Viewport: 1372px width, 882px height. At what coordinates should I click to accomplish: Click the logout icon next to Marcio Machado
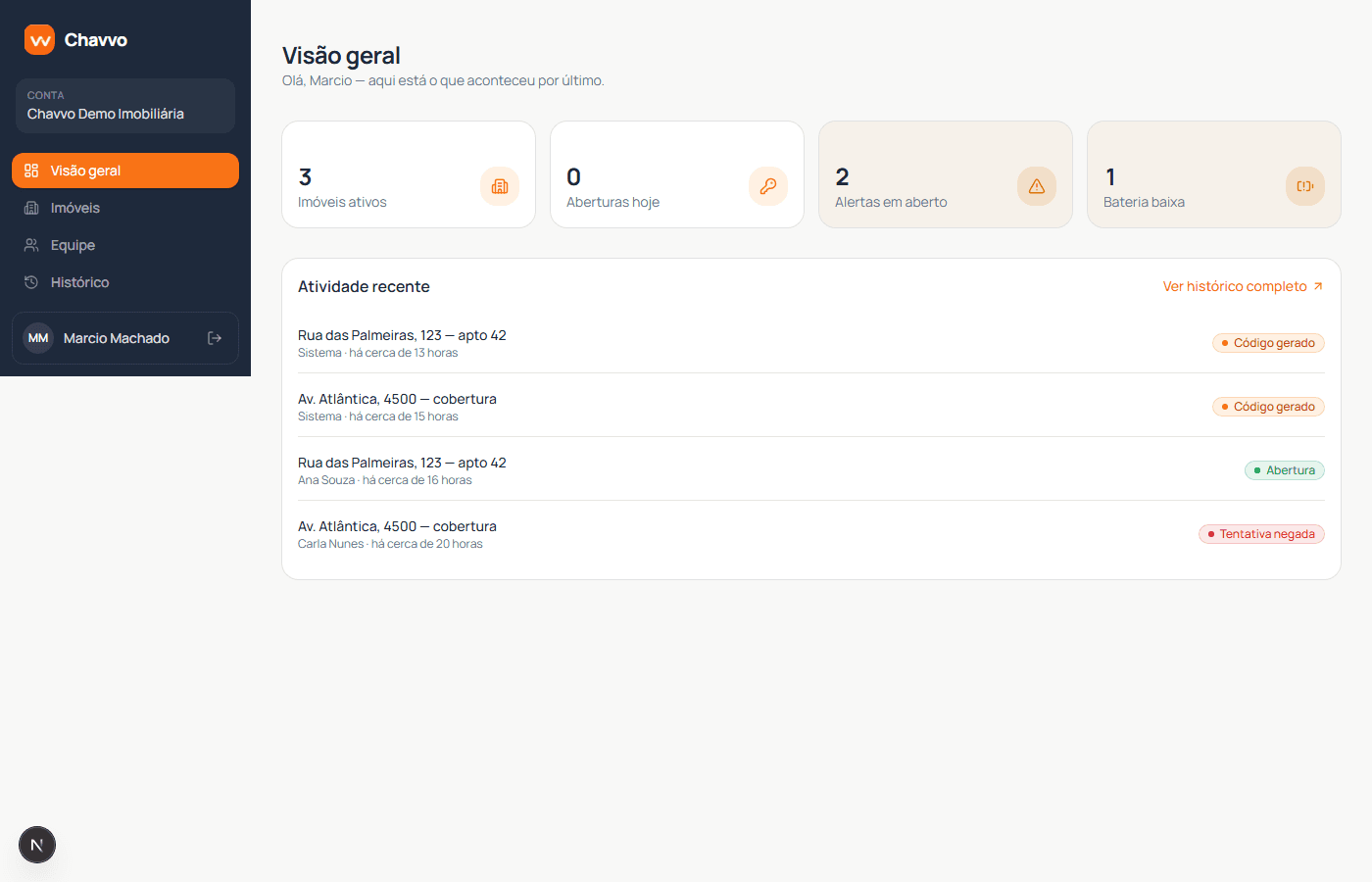point(215,338)
